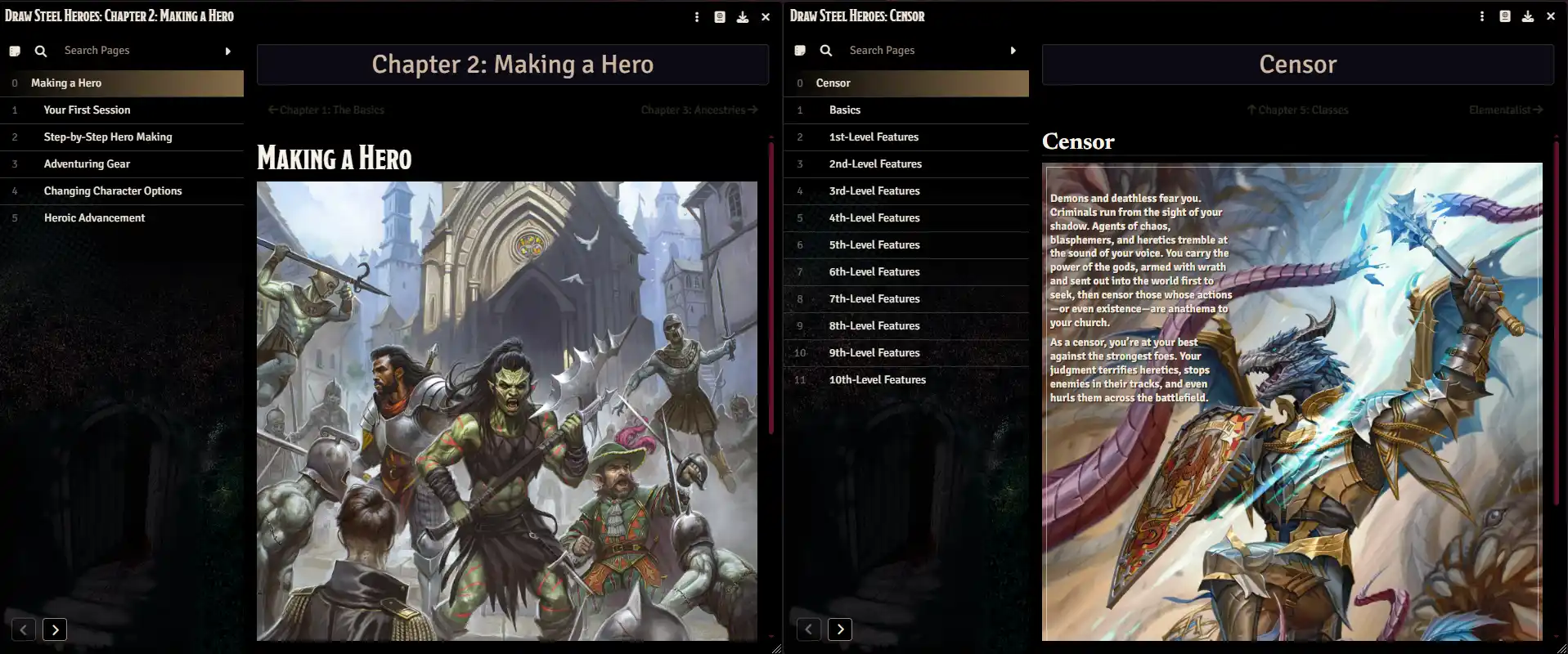Focus Search Pages field in Censor window
This screenshot has width=1568, height=654.
tap(923, 51)
